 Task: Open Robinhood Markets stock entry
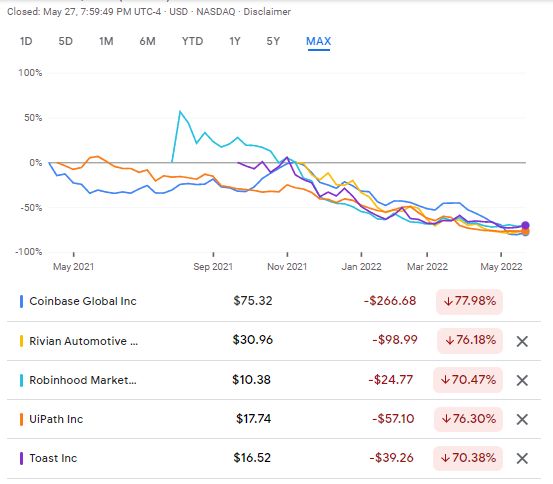click(x=83, y=380)
